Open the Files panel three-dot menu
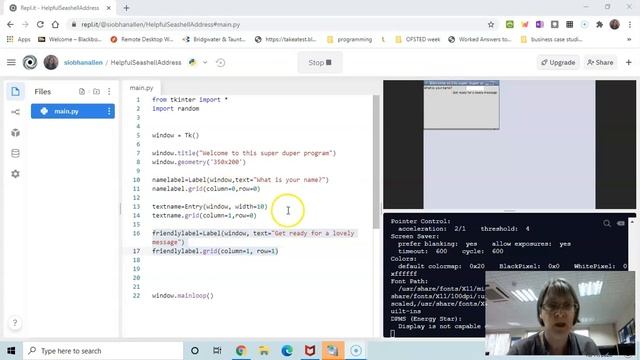640x360 pixels. 109,91
